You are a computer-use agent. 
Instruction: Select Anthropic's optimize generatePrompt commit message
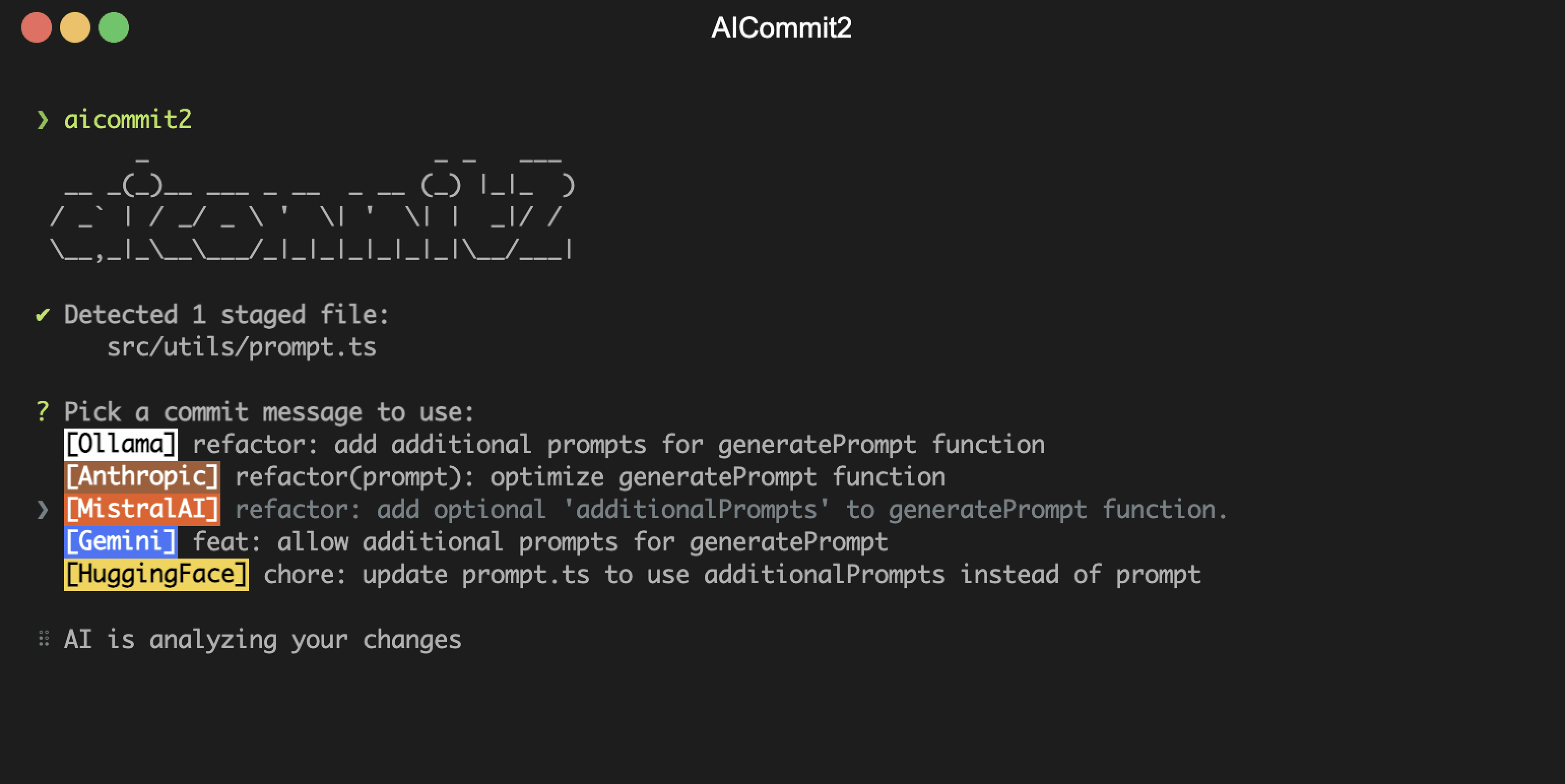coord(590,477)
